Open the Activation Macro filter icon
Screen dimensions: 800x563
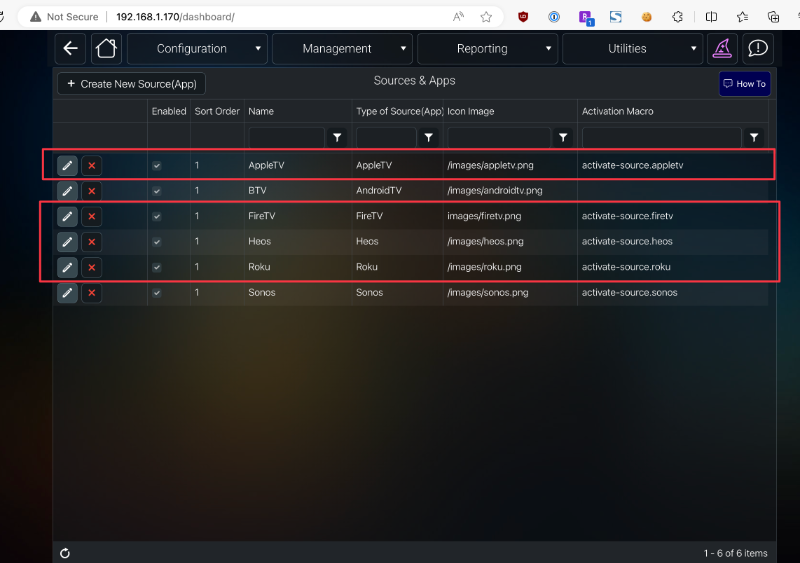(754, 137)
